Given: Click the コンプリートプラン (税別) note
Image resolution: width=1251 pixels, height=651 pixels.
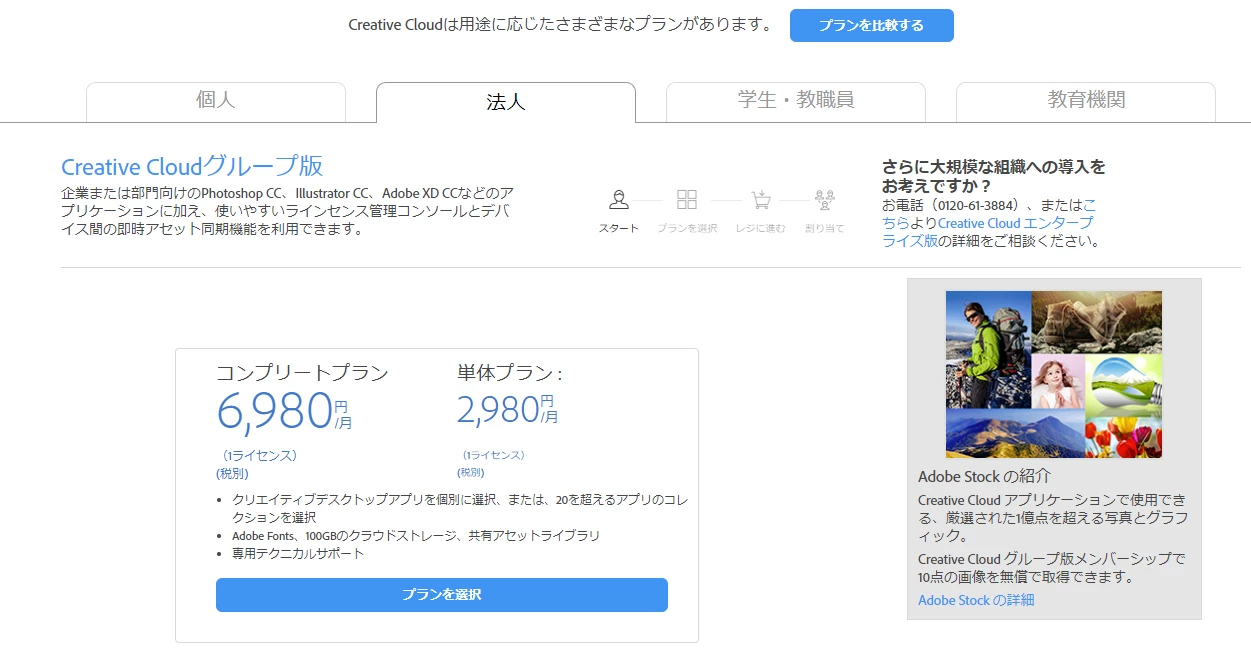Looking at the screenshot, I should [232, 474].
